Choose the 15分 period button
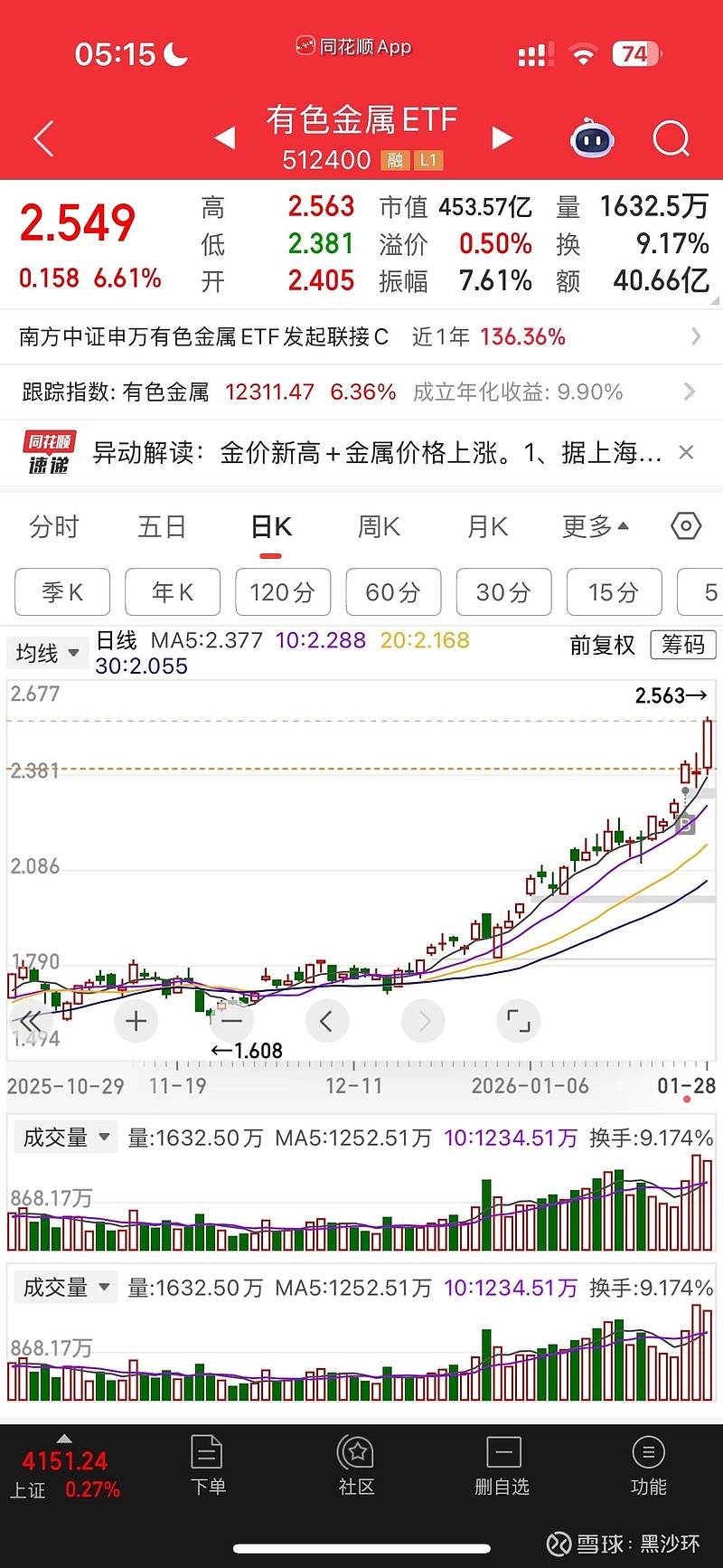 pos(615,592)
